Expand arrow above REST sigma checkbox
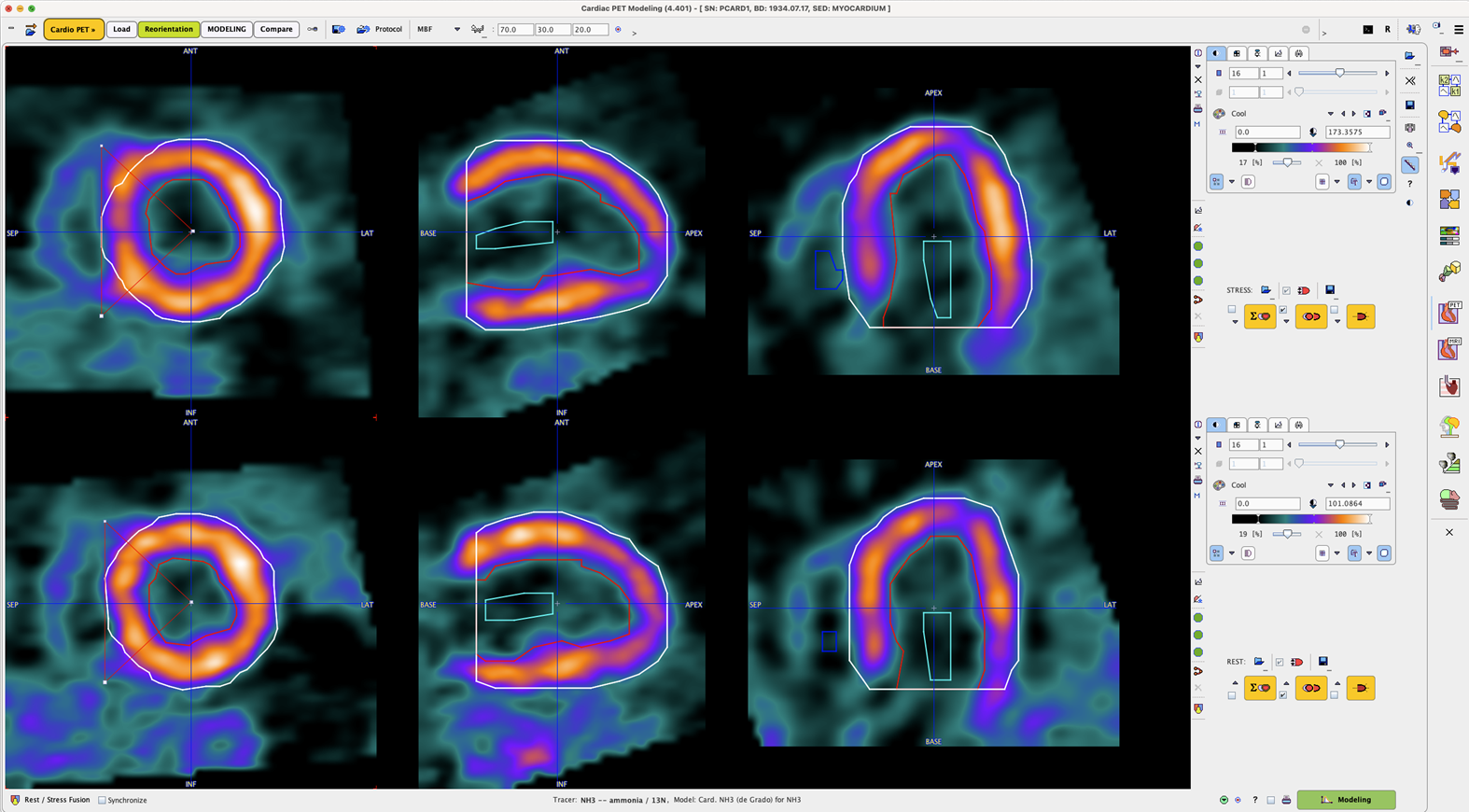This screenshot has height=812, width=1469. point(1235,683)
